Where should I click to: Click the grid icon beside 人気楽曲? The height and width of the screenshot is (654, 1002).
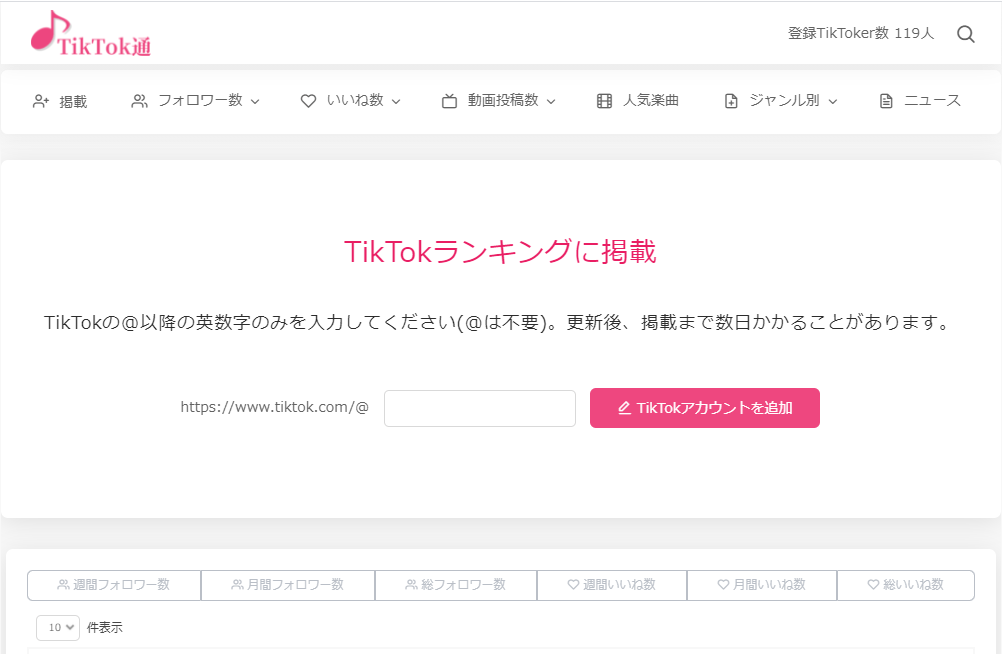coord(603,100)
